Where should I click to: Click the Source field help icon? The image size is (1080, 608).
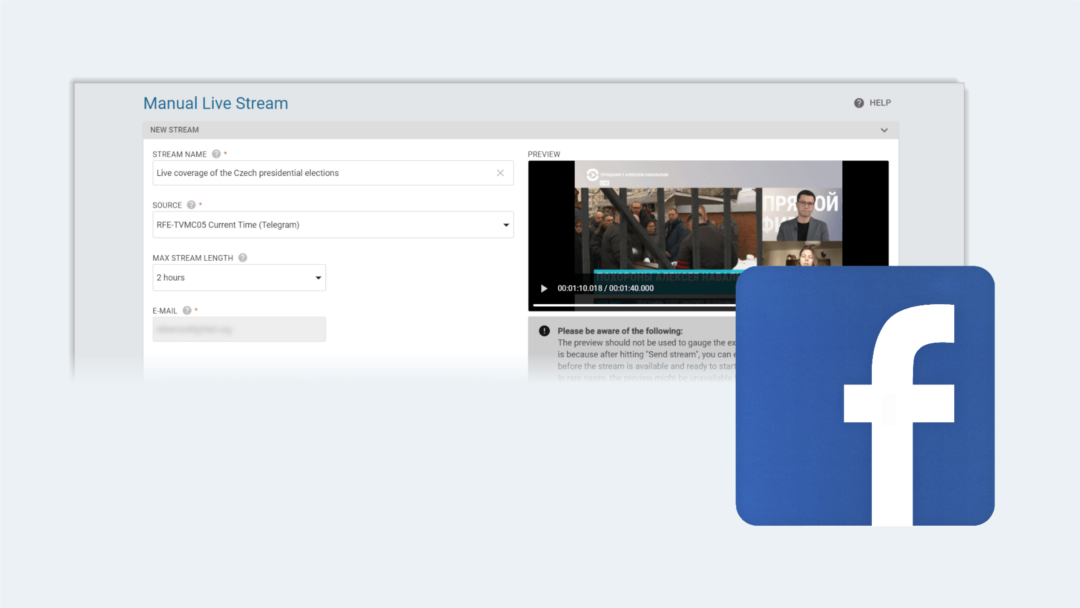tap(191, 205)
